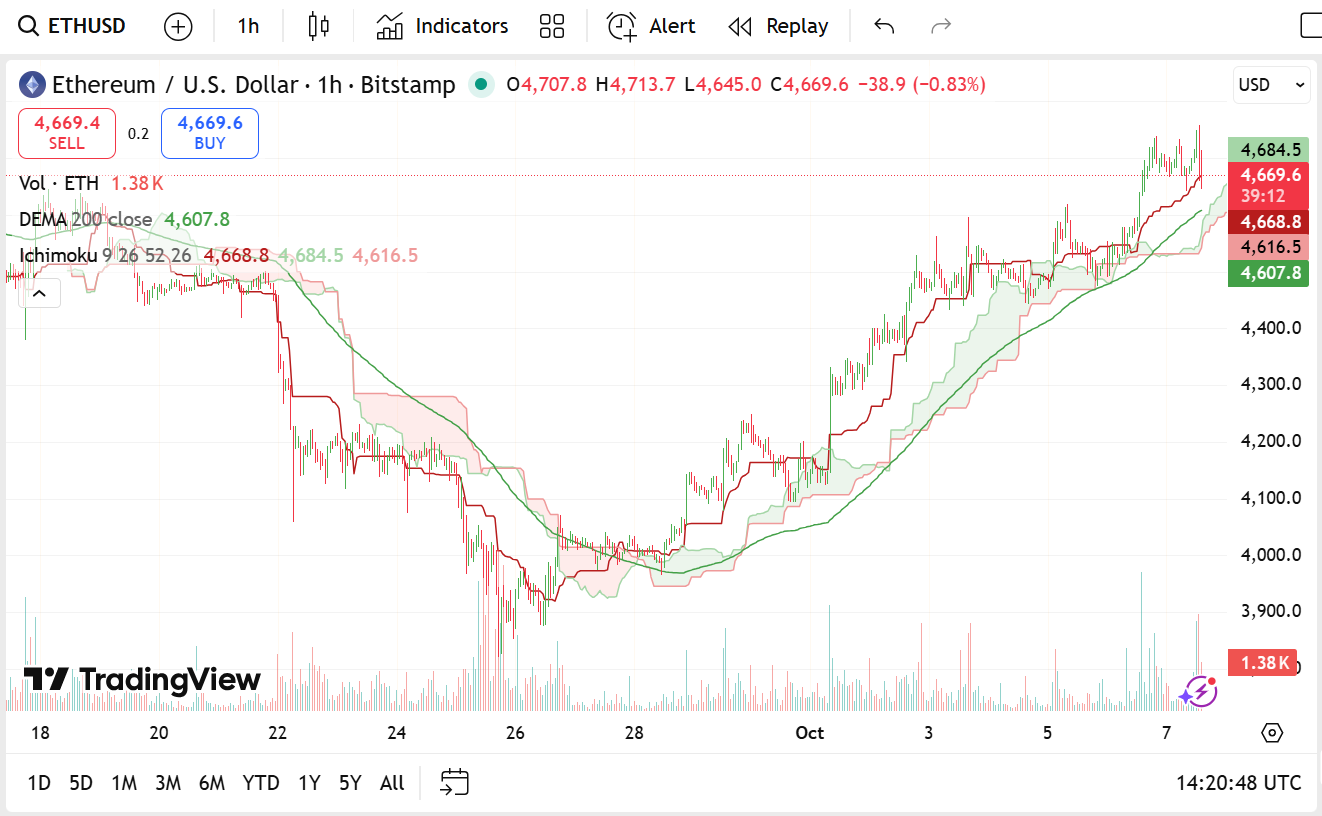Screen dimensions: 1322x816
Task: Create a new price Alert
Action: click(651, 26)
